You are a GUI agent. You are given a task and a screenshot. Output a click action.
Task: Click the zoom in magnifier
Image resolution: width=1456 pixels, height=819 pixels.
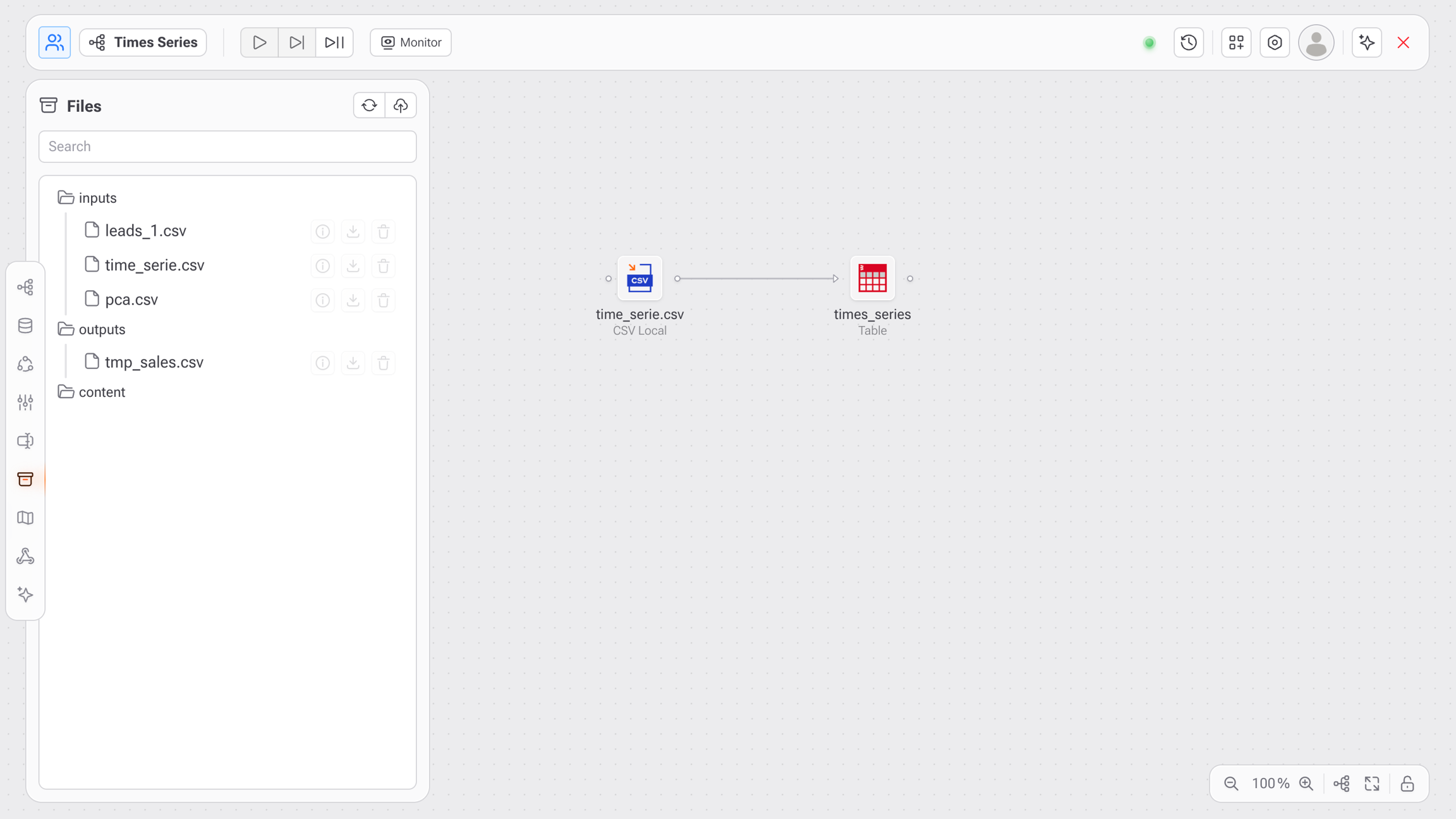[x=1306, y=784]
